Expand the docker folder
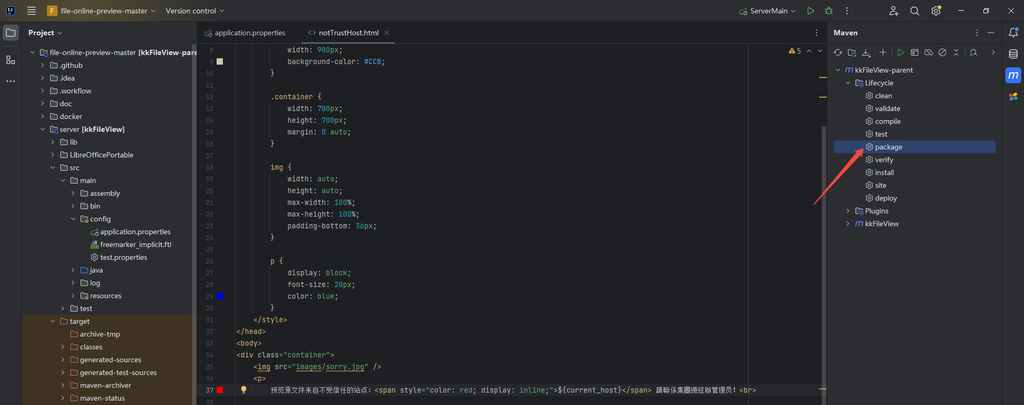Image resolution: width=1024 pixels, height=405 pixels. pos(43,116)
